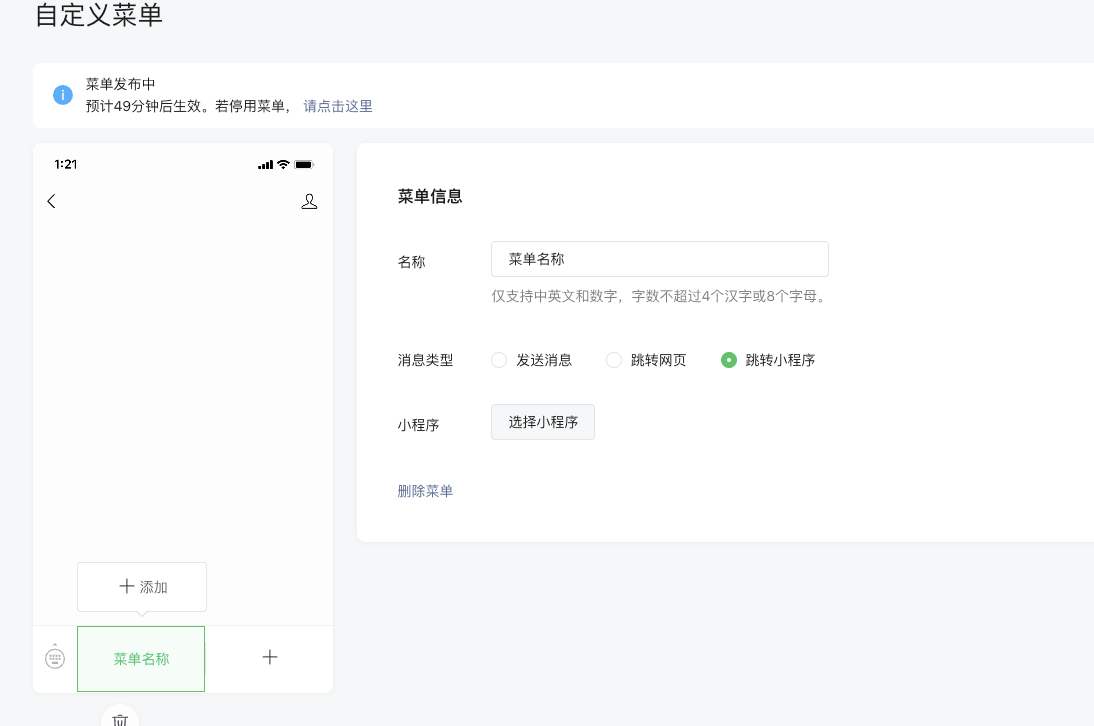Open the profile icon in the phone preview
This screenshot has height=726, width=1094.
(x=309, y=201)
